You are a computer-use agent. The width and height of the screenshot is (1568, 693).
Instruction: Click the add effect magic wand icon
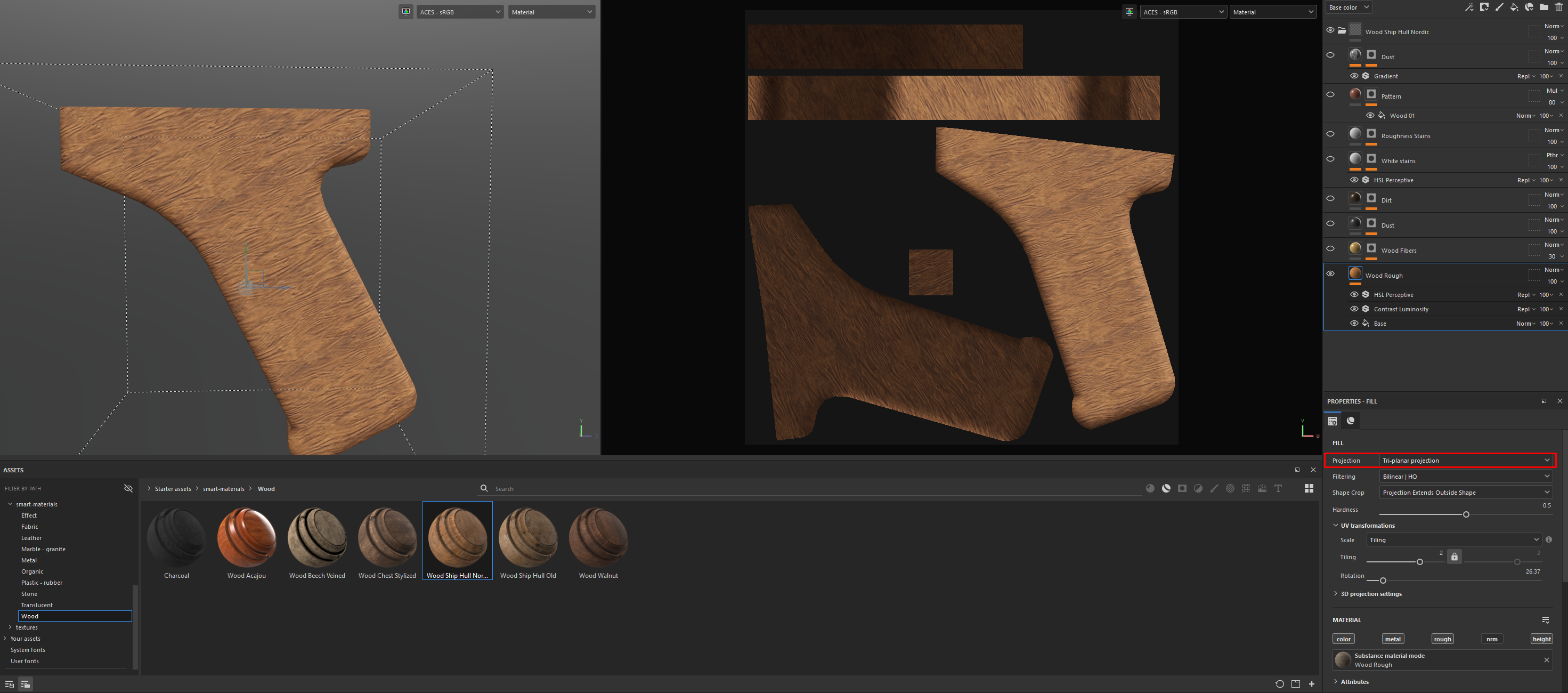click(x=1469, y=7)
